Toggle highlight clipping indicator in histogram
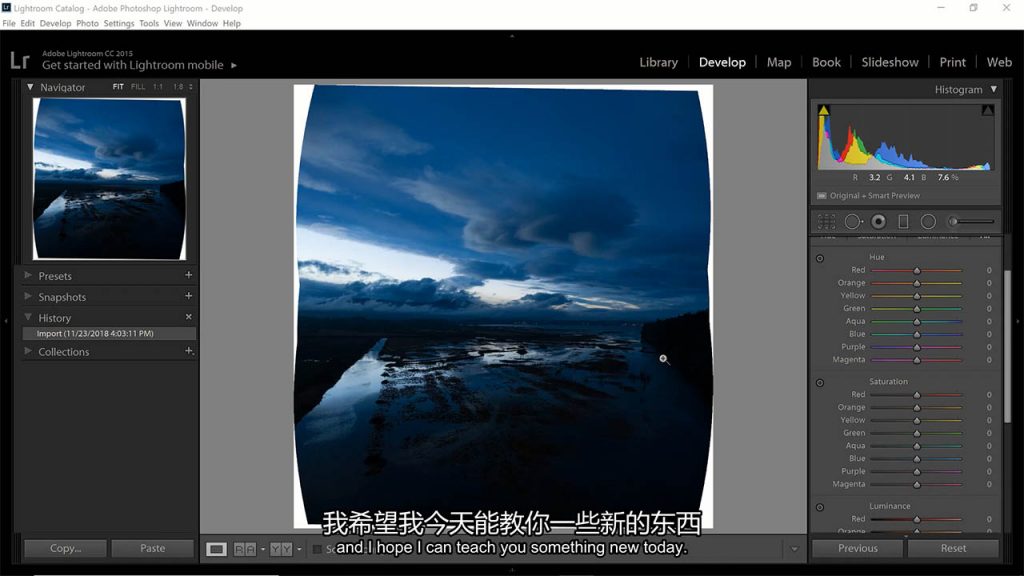 coord(988,110)
